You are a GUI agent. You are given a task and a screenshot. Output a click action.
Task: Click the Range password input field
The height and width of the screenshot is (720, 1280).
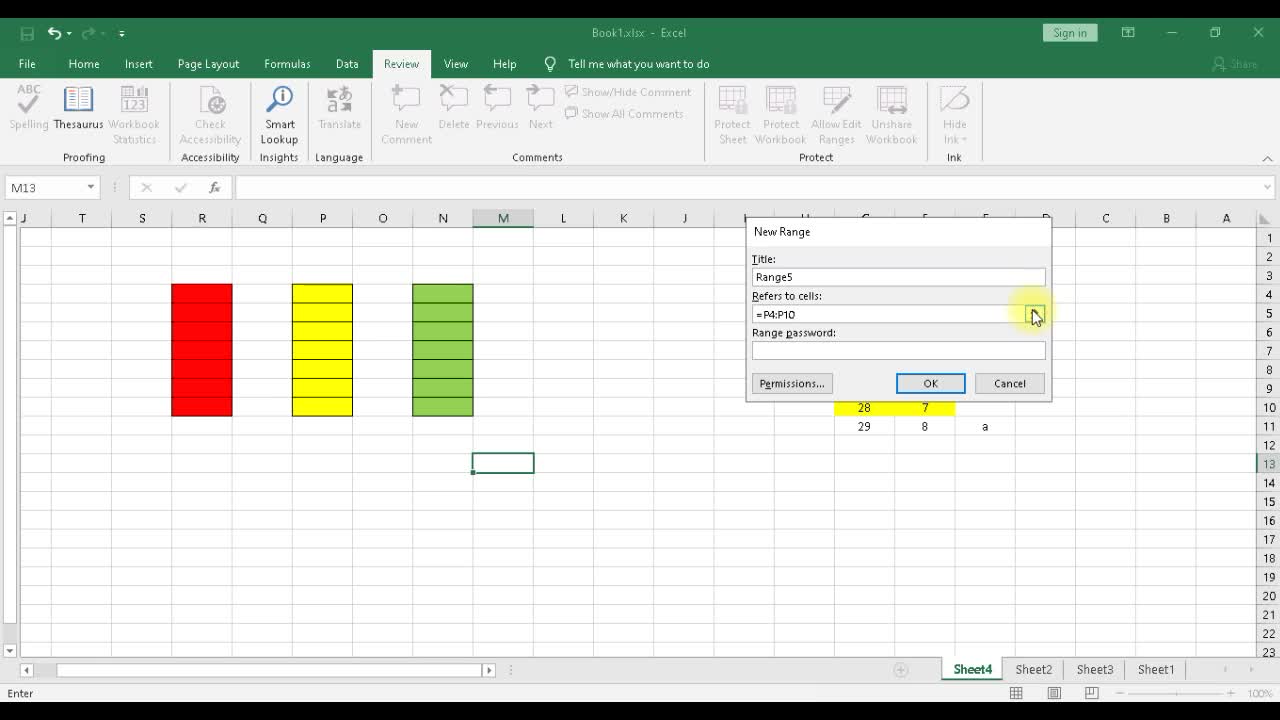click(898, 351)
